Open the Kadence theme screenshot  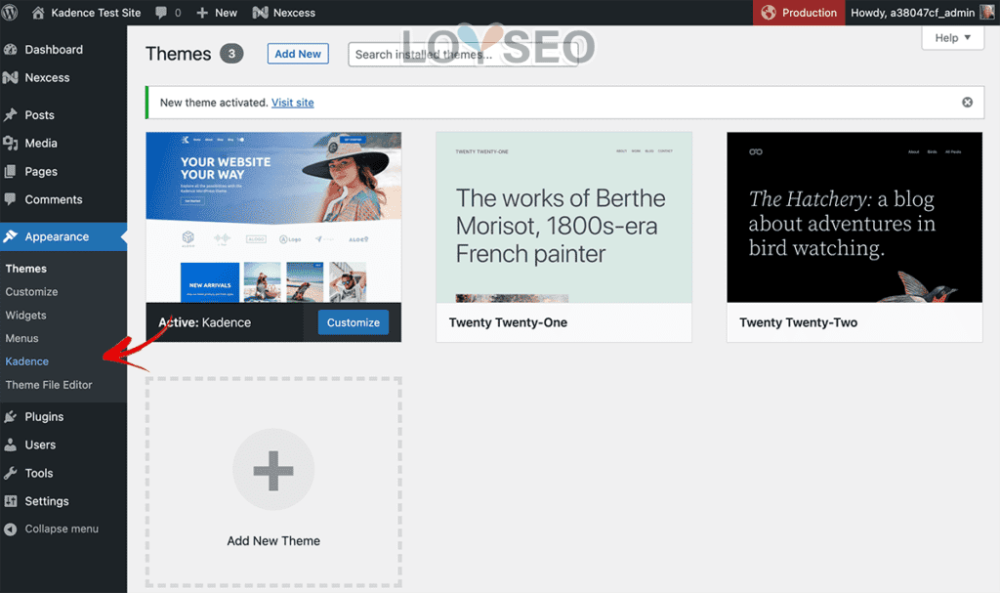point(274,217)
